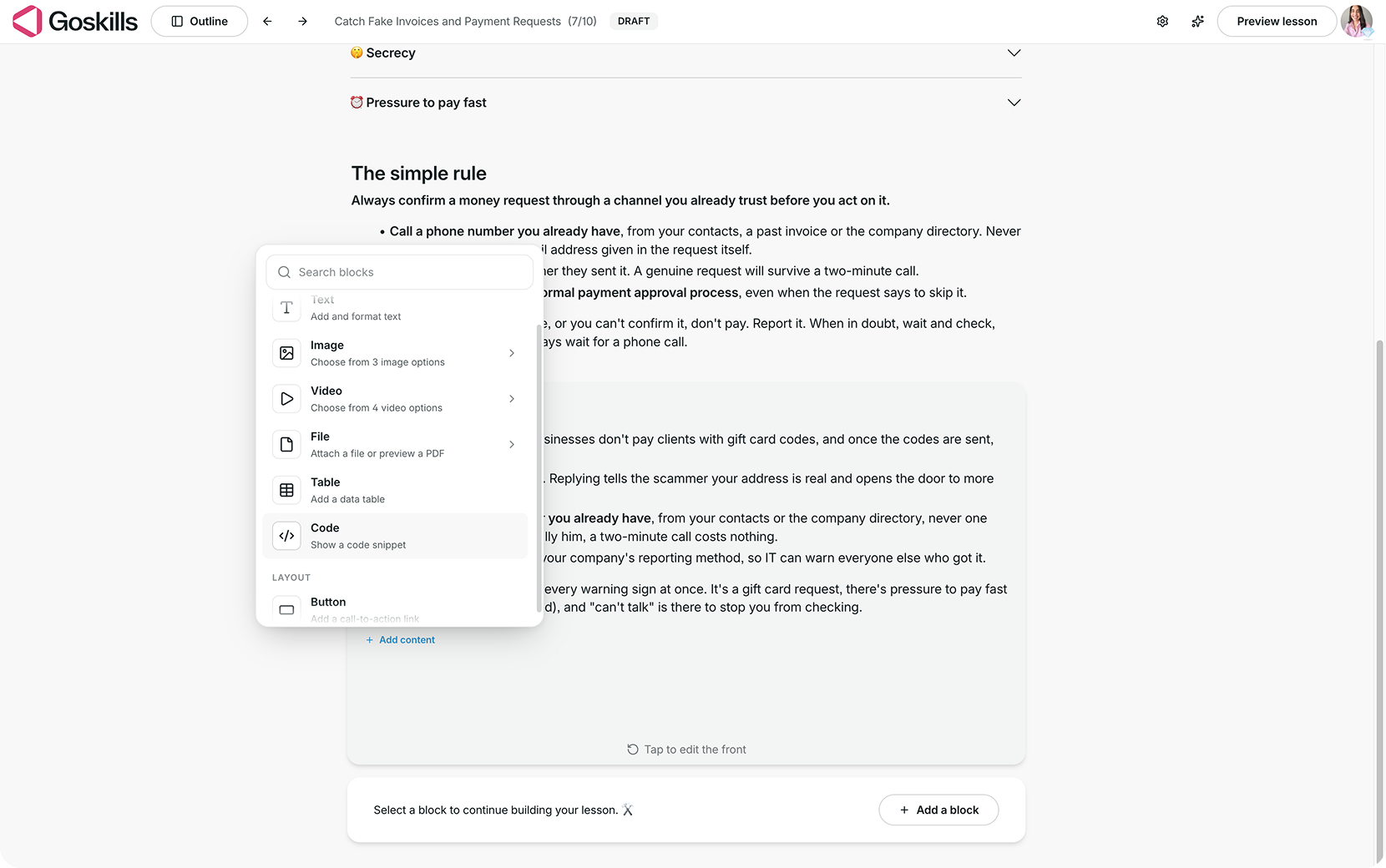
Task: Click the Code block brackets icon
Action: click(x=286, y=536)
